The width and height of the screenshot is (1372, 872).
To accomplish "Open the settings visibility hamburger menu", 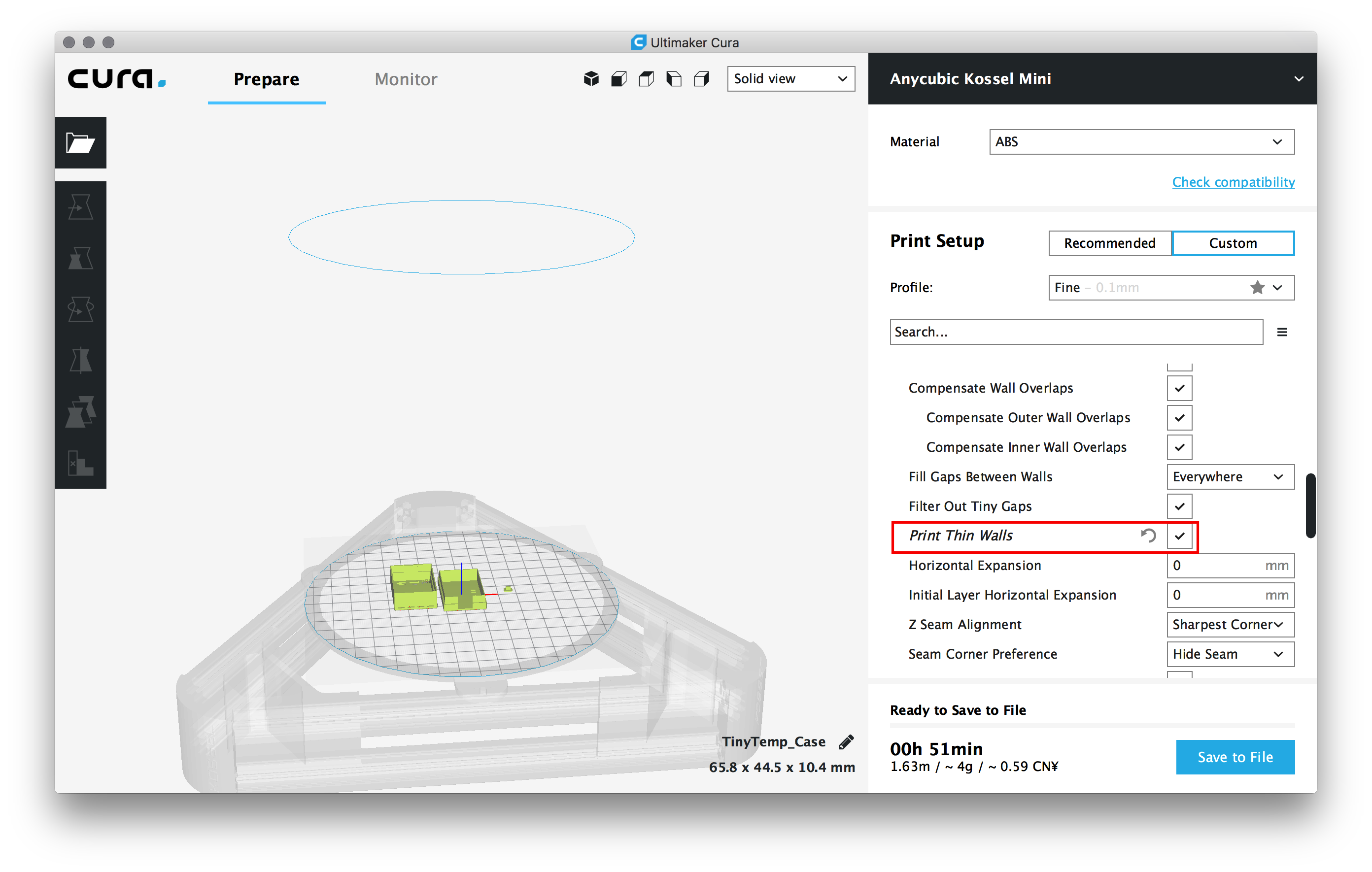I will click(1282, 332).
